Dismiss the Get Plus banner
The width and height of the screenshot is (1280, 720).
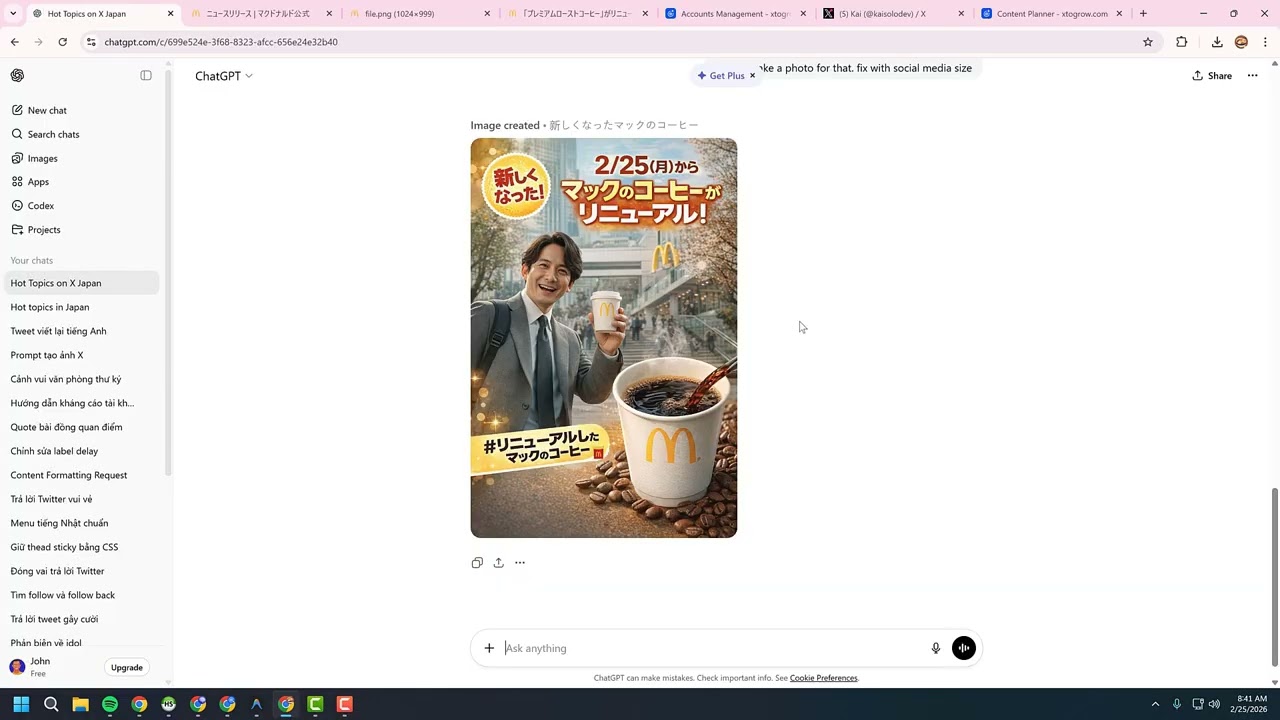(753, 76)
